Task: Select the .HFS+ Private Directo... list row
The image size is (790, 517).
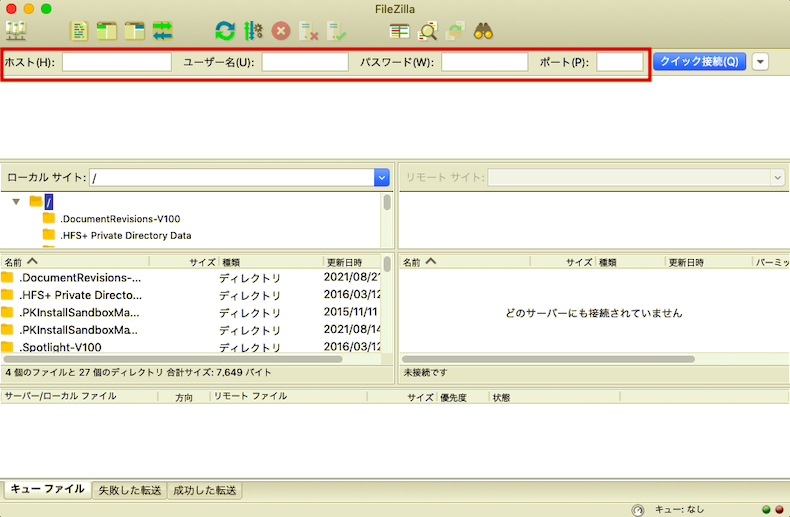Action: [x=190, y=295]
